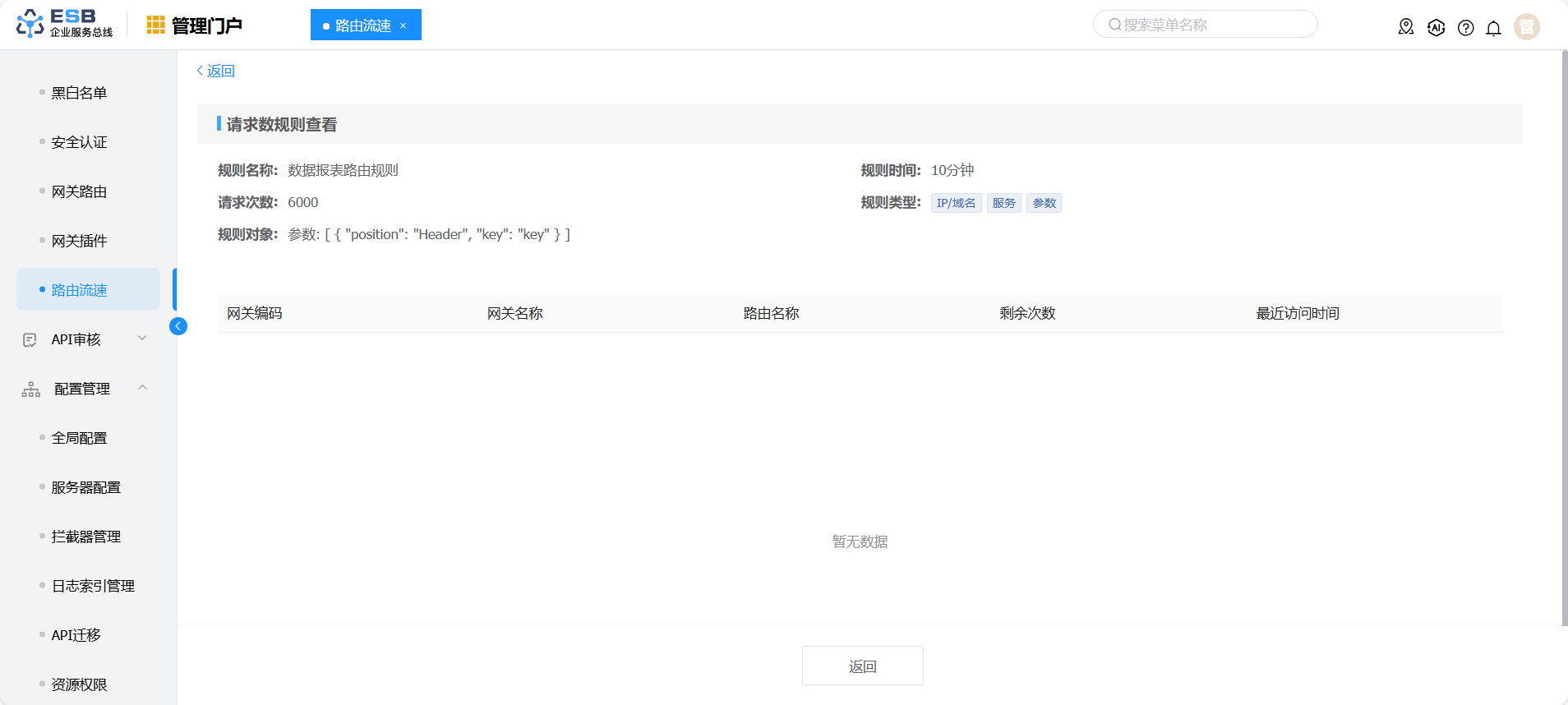Click the location pin icon in header
Viewport: 1568px width, 705px height.
1406,27
